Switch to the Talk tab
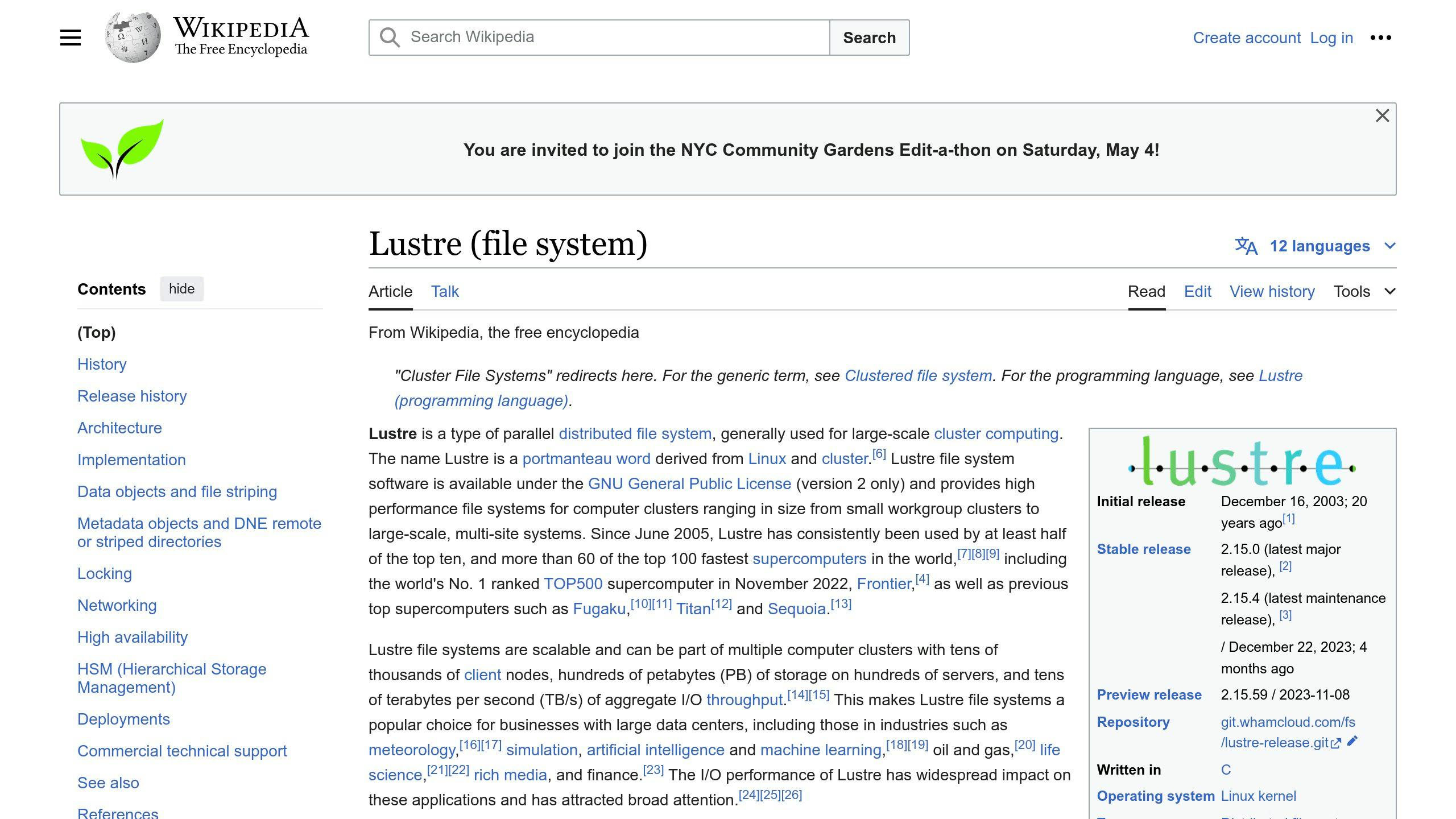Image resolution: width=1456 pixels, height=819 pixels. coord(445,291)
